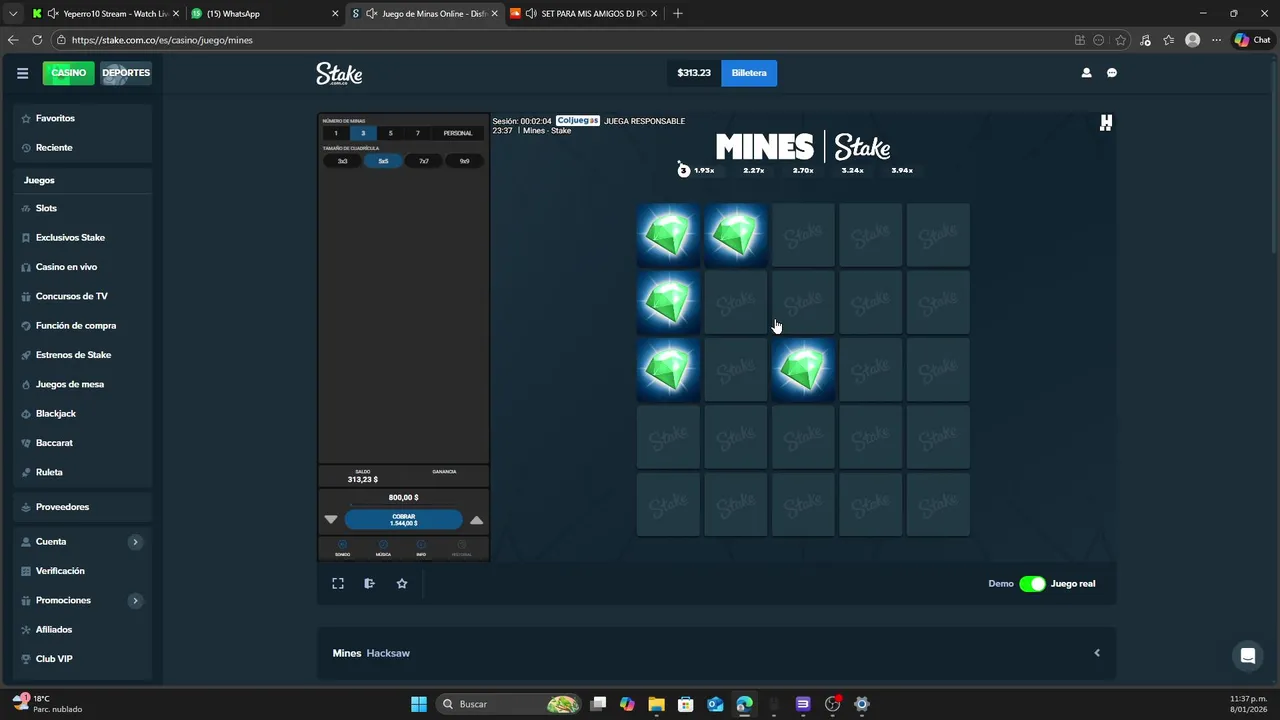The width and height of the screenshot is (1280, 720).
Task: Select 7x7 grid size
Action: pyautogui.click(x=424, y=161)
